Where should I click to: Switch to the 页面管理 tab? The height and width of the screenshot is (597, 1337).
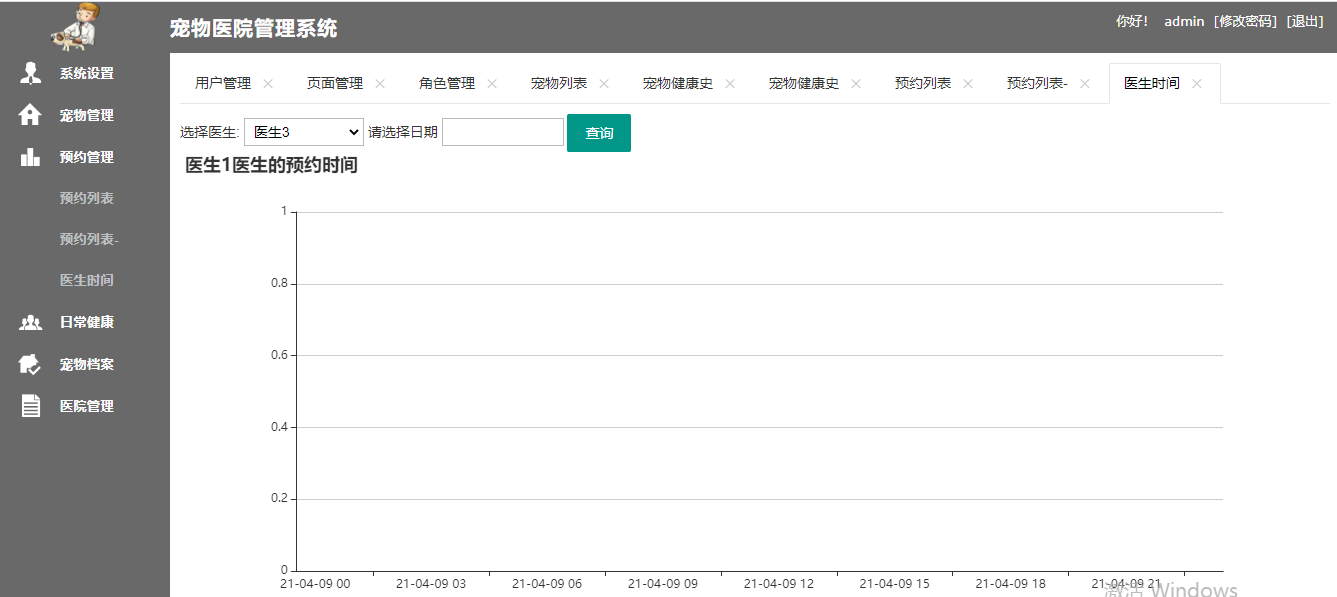tap(335, 84)
